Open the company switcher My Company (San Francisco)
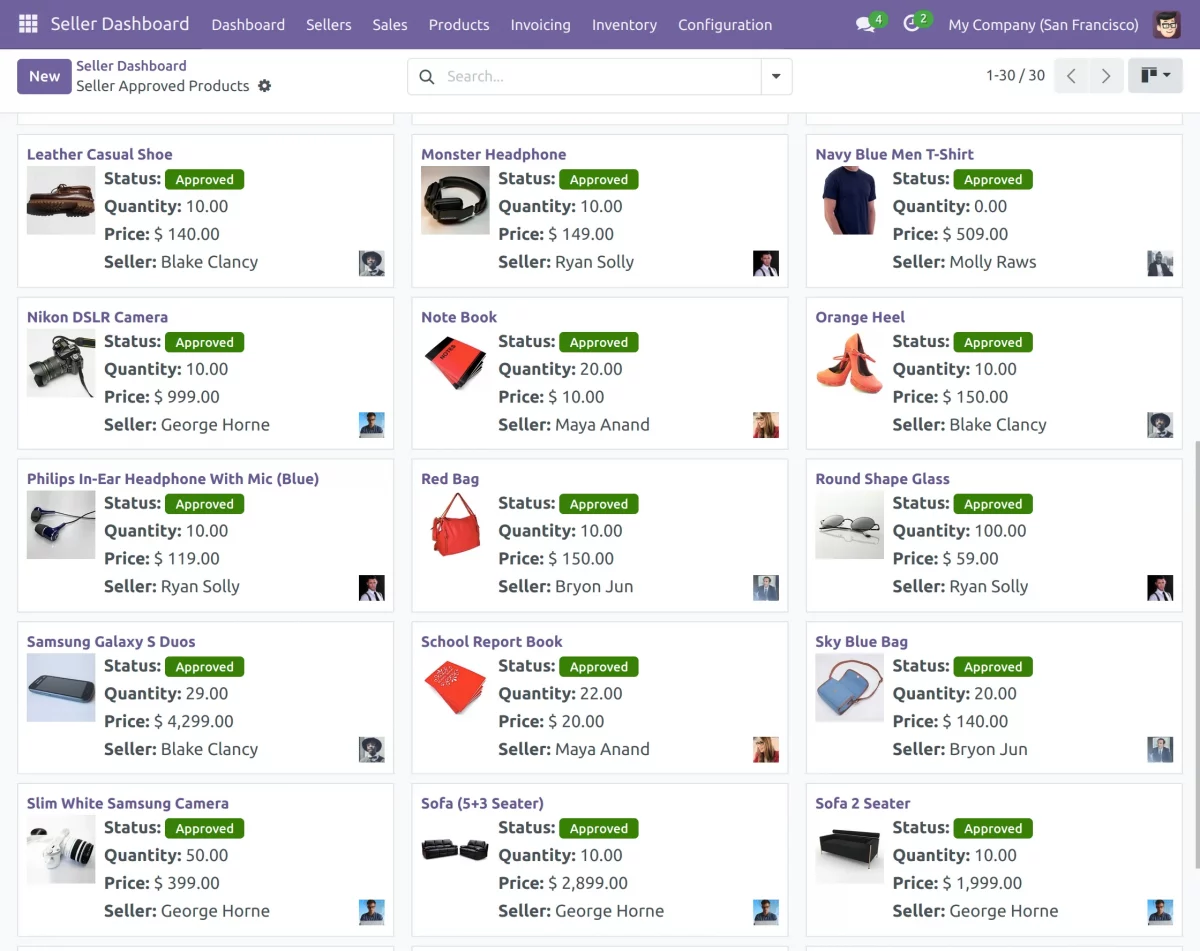This screenshot has width=1200, height=951. (x=1043, y=24)
